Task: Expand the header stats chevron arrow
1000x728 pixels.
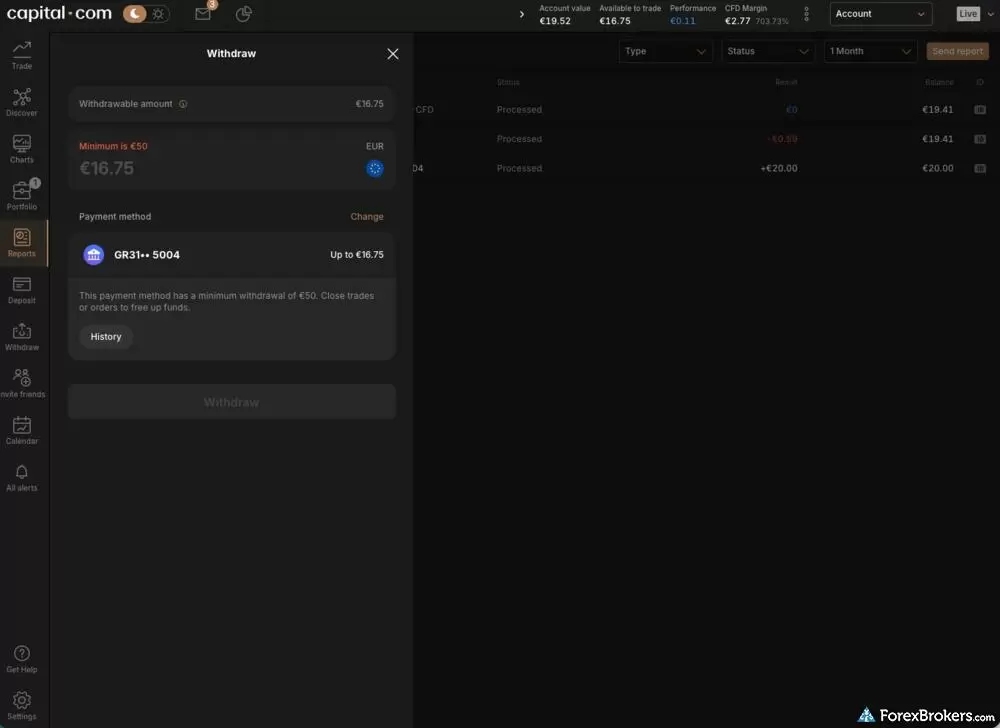Action: (522, 14)
